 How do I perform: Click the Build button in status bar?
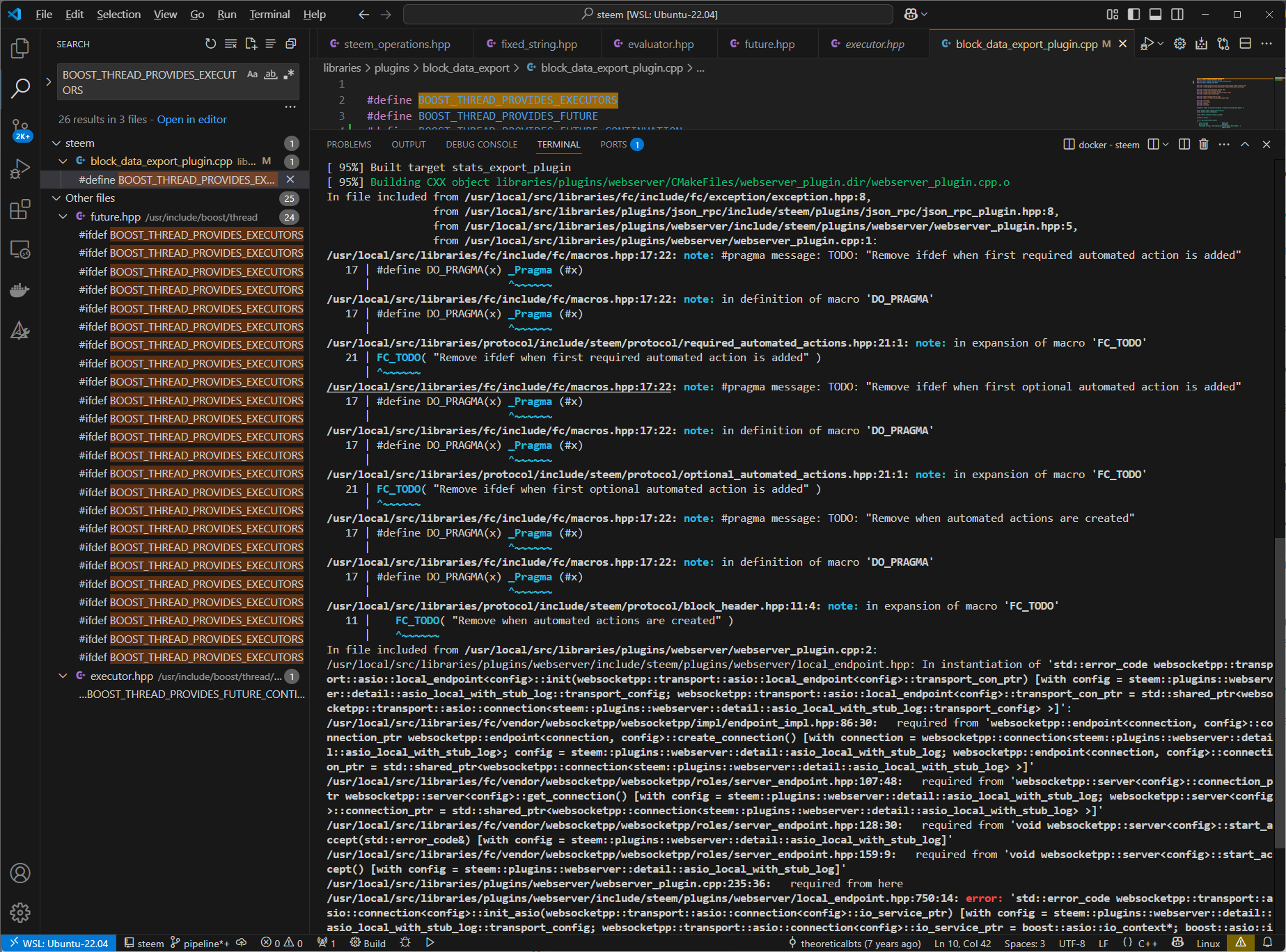pyautogui.click(x=368, y=943)
